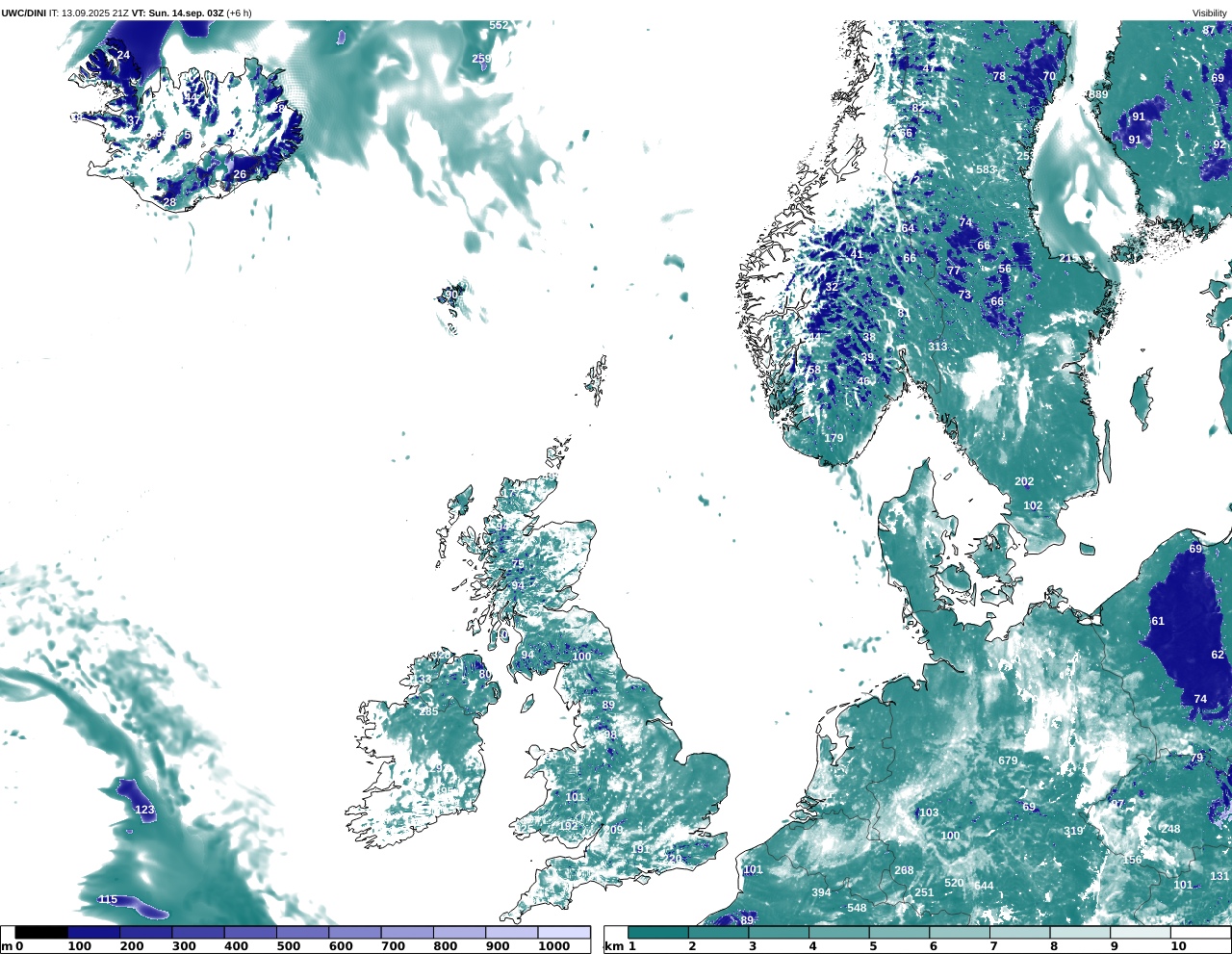Click the 26 value in southeast Iceland
The width and height of the screenshot is (1232, 954).
coord(240,174)
